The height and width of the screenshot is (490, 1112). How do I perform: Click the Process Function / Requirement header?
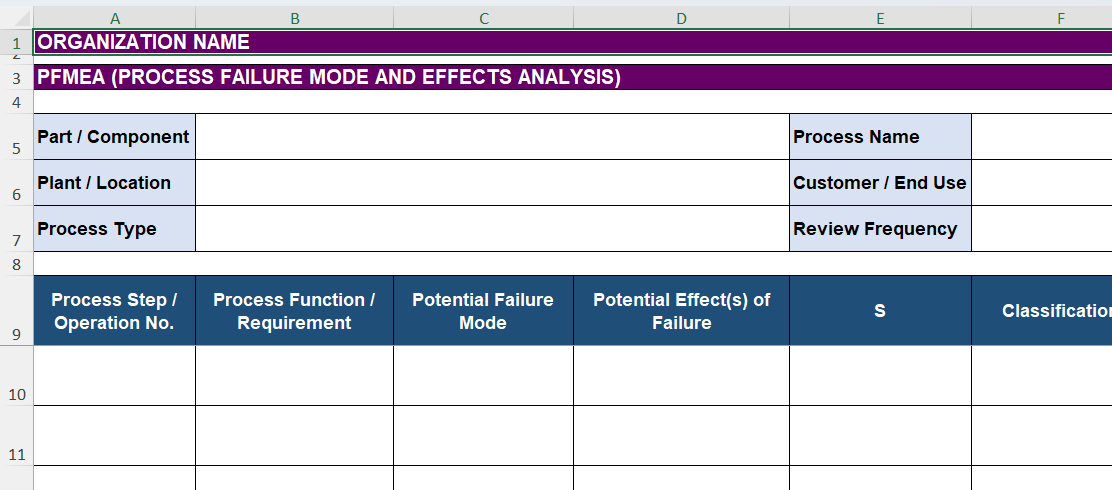coord(294,311)
